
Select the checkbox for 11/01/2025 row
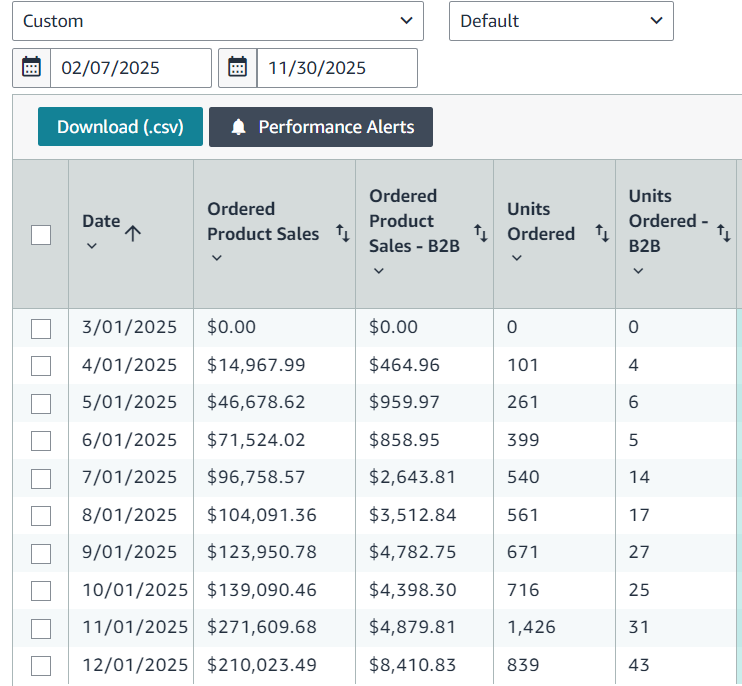click(x=41, y=628)
